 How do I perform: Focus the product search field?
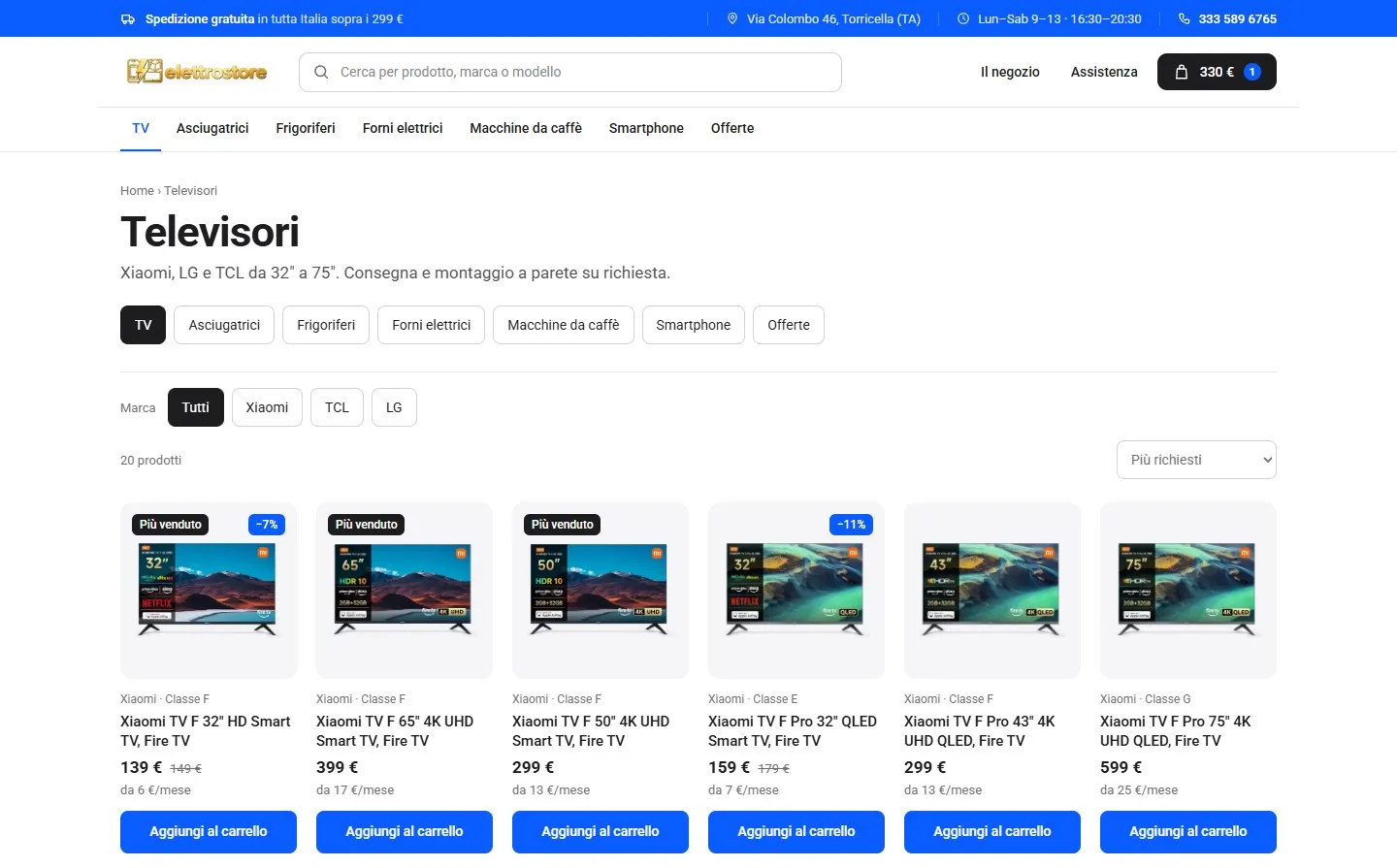tap(570, 72)
